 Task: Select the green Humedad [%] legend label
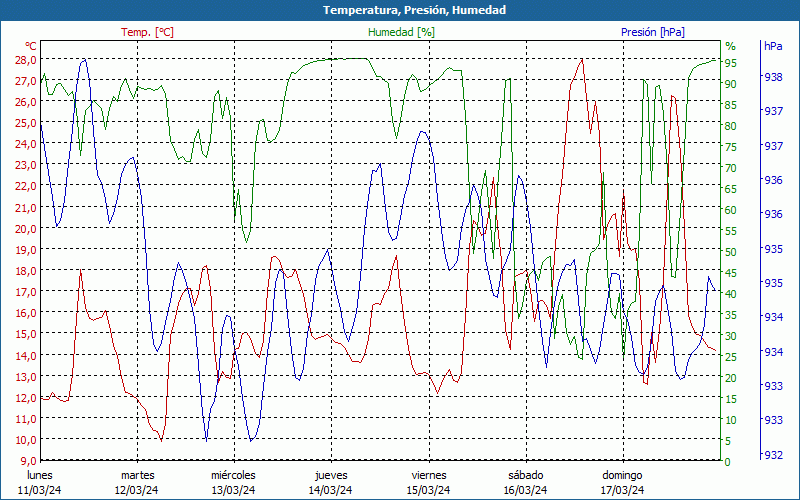pyautogui.click(x=402, y=32)
